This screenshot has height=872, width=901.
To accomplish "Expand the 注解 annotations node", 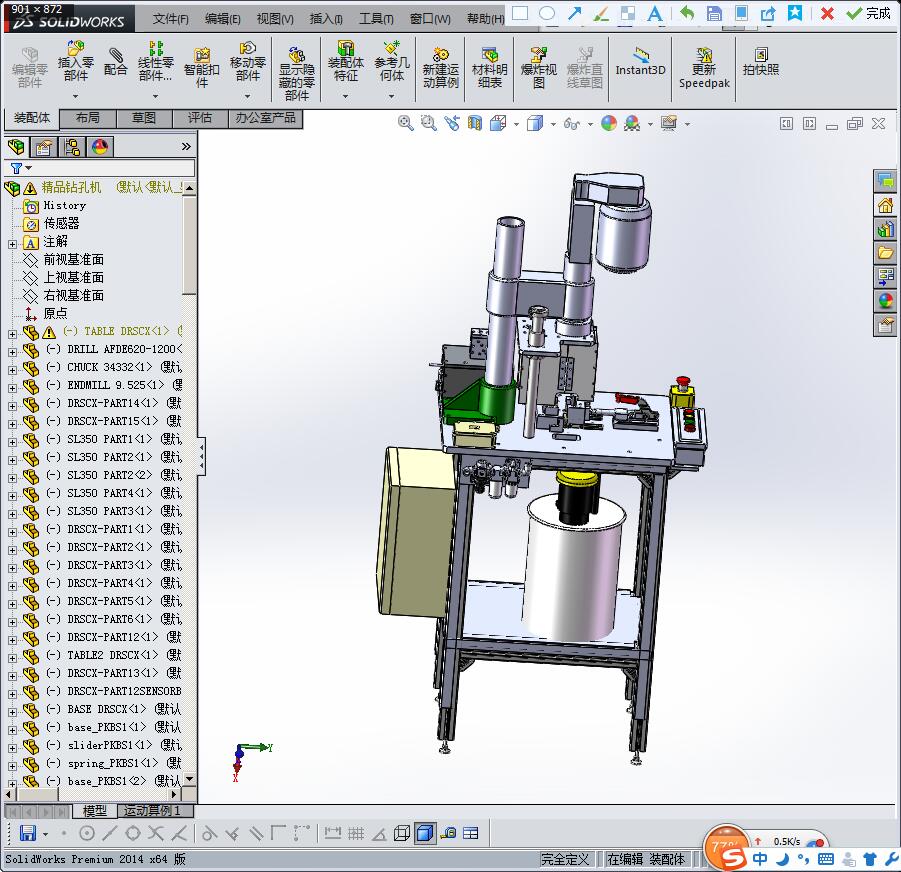I will coord(12,244).
